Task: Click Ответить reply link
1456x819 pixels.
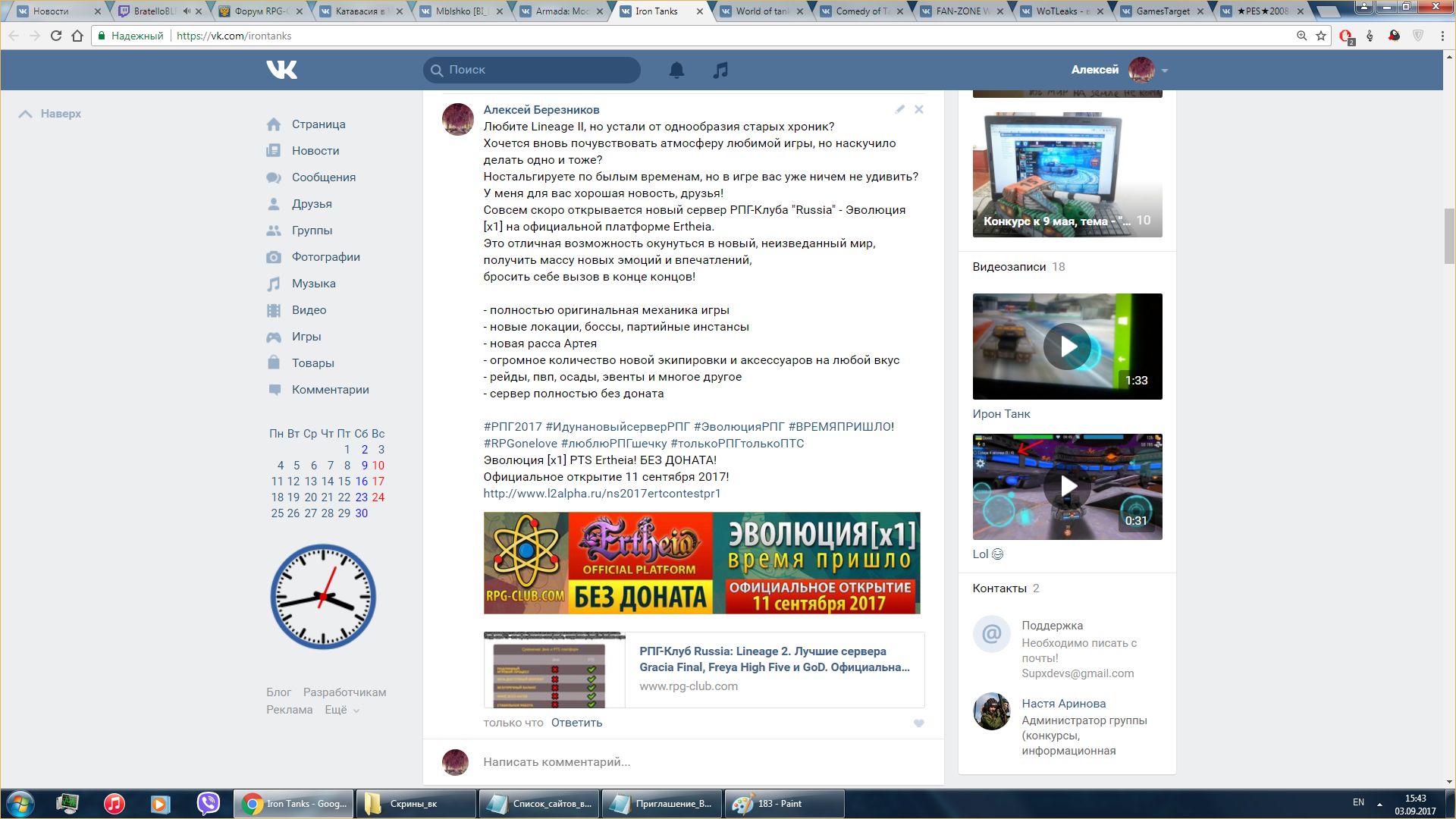Action: click(576, 723)
